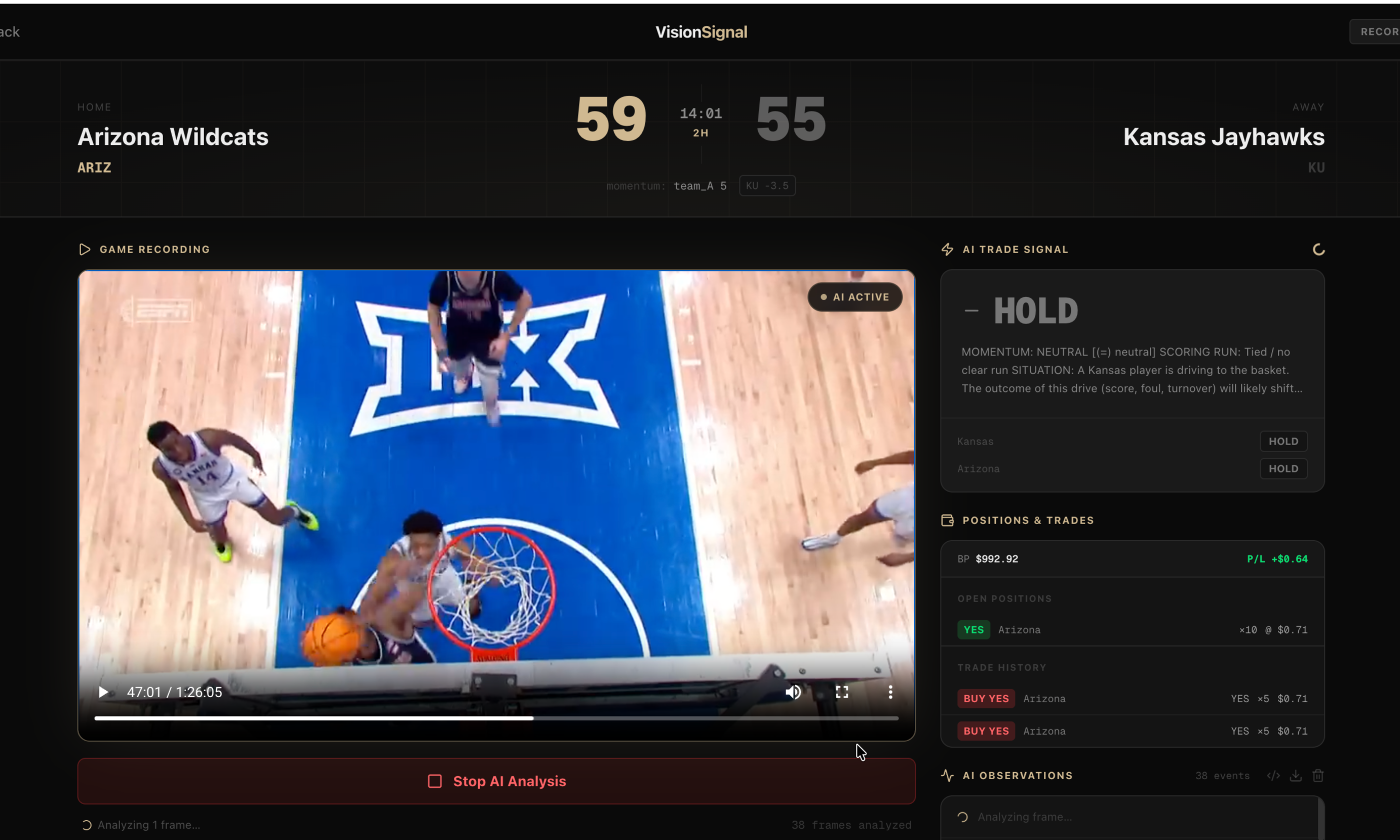
Task: Expand the truncated HOLD signal description
Action: click(1132, 370)
